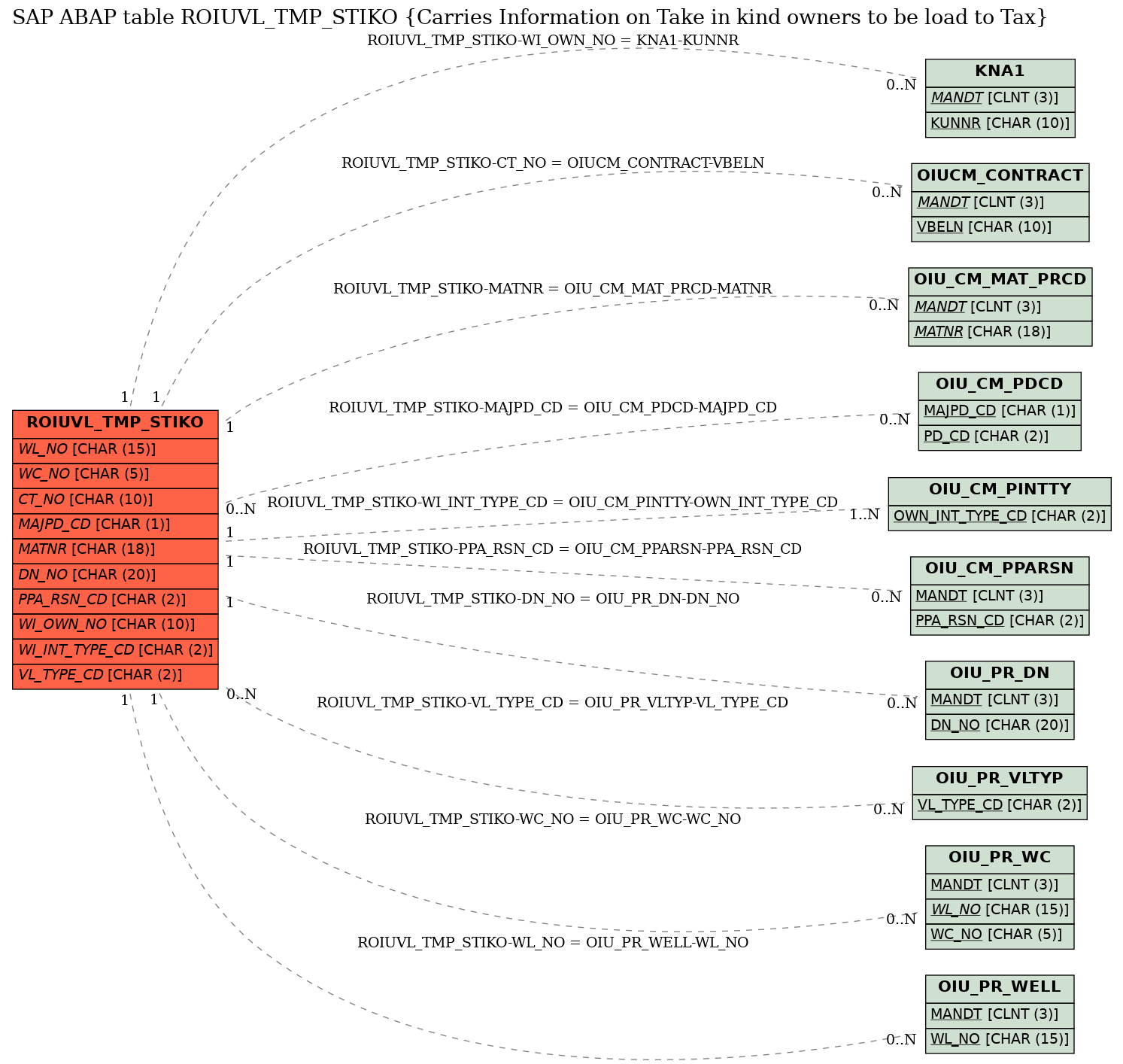Click the WI_OWN_NO = KNA1-KUNNR relation label
The image size is (1123, 1064).
(x=553, y=41)
